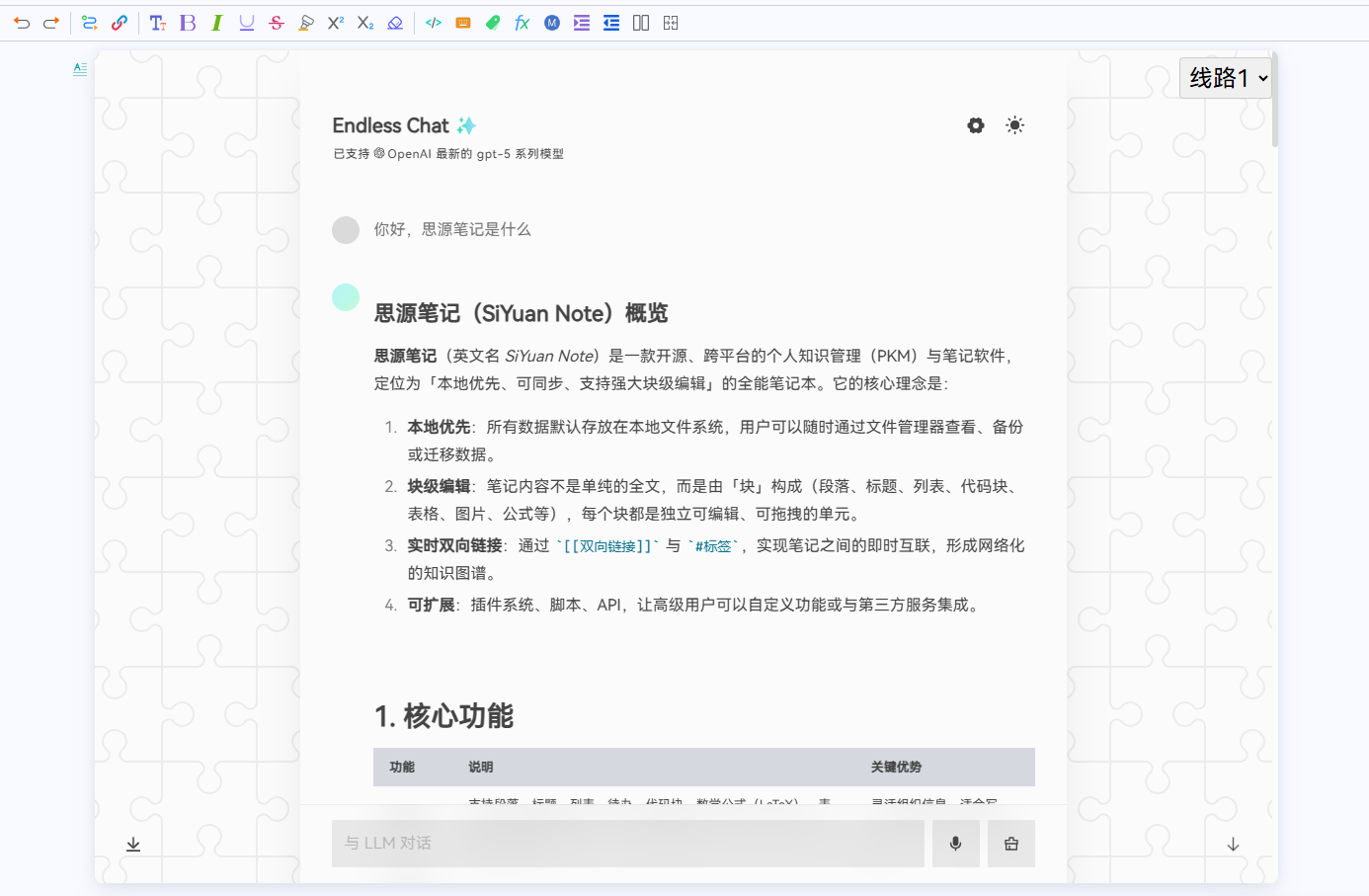Image resolution: width=1369 pixels, height=896 pixels.
Task: Click the download arrow at bottom-left
Action: pyautogui.click(x=133, y=845)
